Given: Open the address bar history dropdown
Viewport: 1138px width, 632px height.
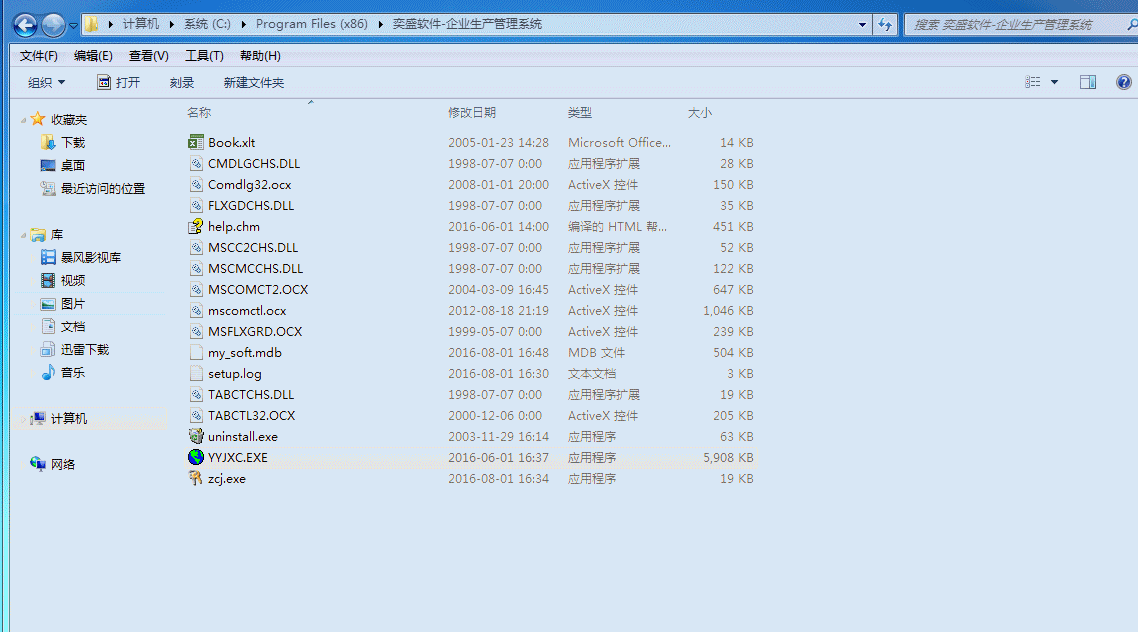Looking at the screenshot, I should (x=862, y=24).
